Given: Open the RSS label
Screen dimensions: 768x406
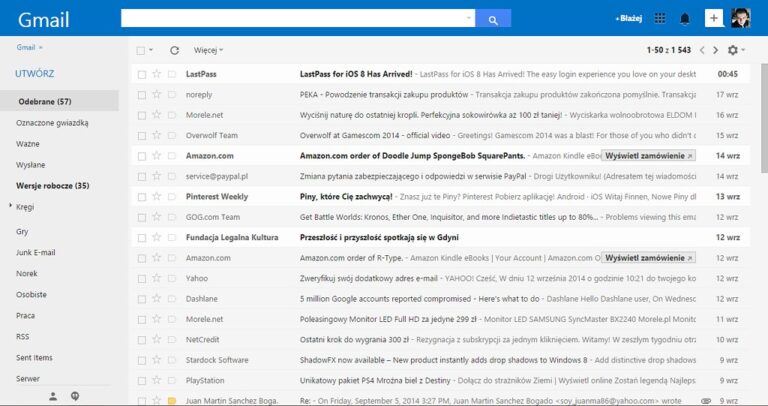Looking at the screenshot, I should [22, 337].
